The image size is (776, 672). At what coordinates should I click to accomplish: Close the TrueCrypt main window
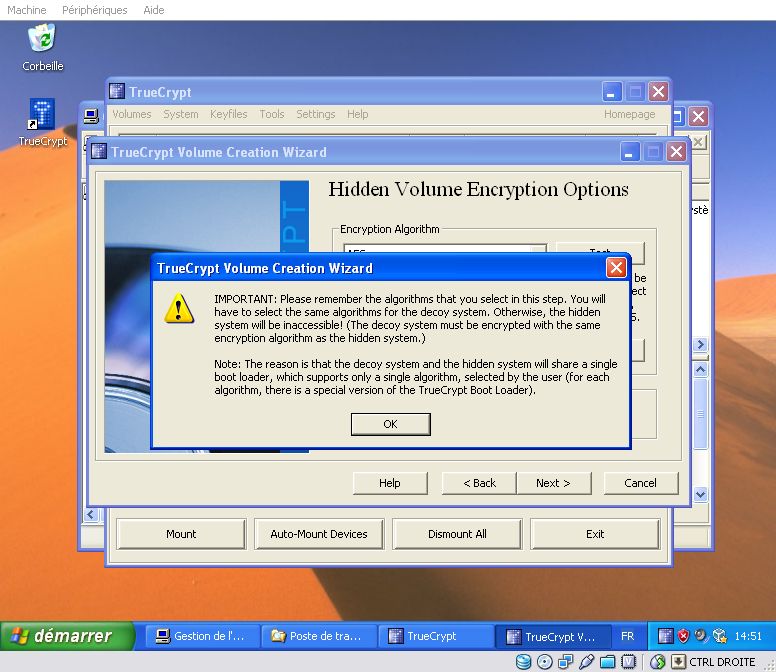click(x=659, y=92)
